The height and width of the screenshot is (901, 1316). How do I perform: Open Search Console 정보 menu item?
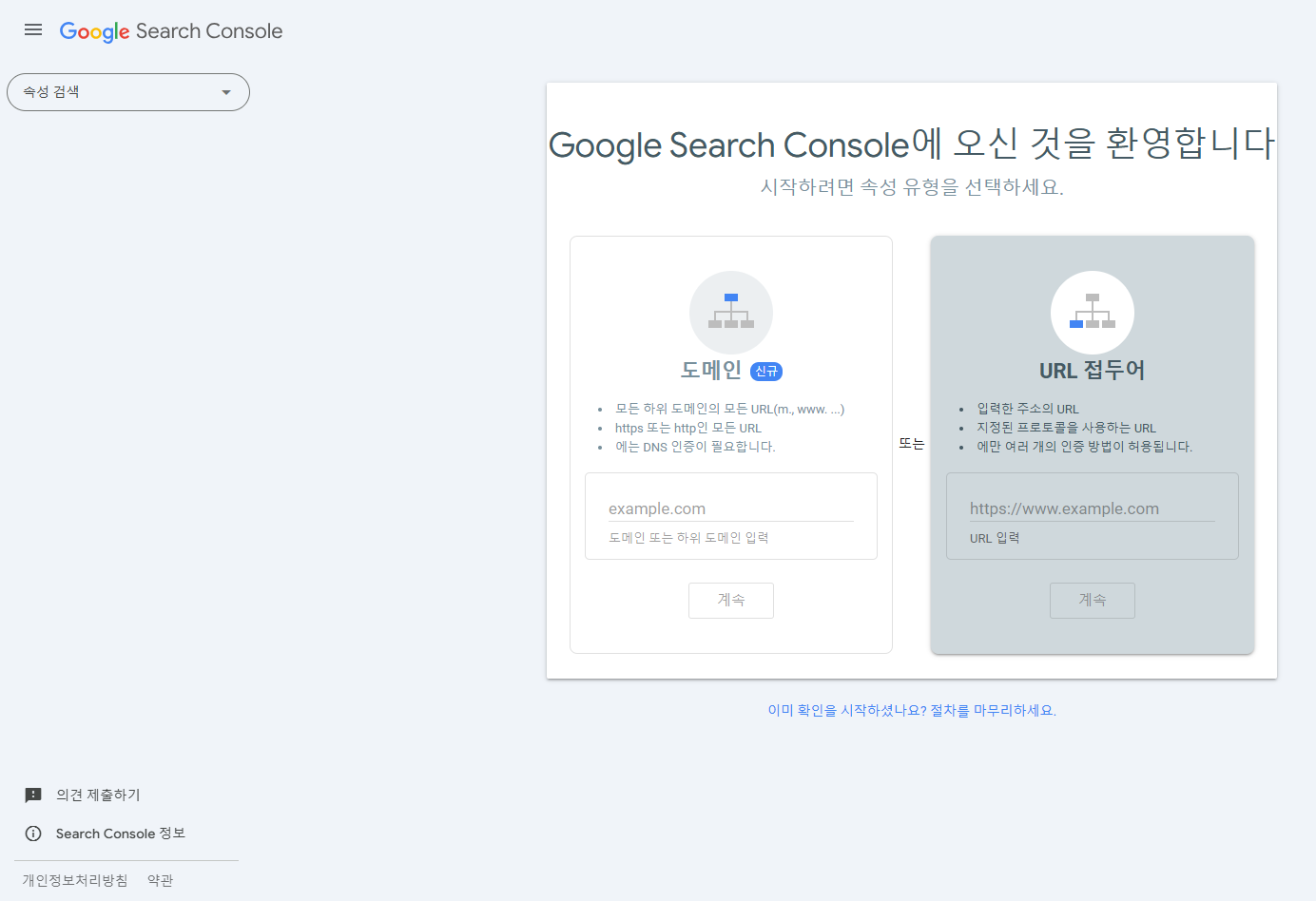coord(121,834)
